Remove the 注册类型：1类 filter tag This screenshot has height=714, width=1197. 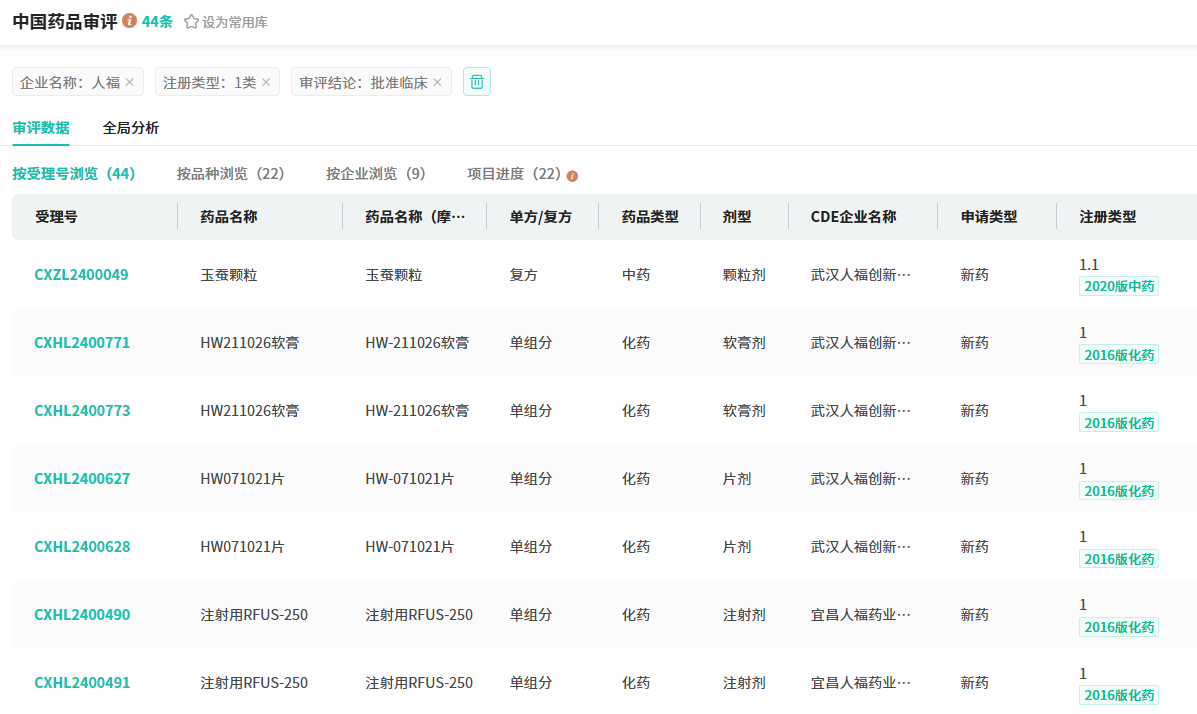pyautogui.click(x=266, y=82)
